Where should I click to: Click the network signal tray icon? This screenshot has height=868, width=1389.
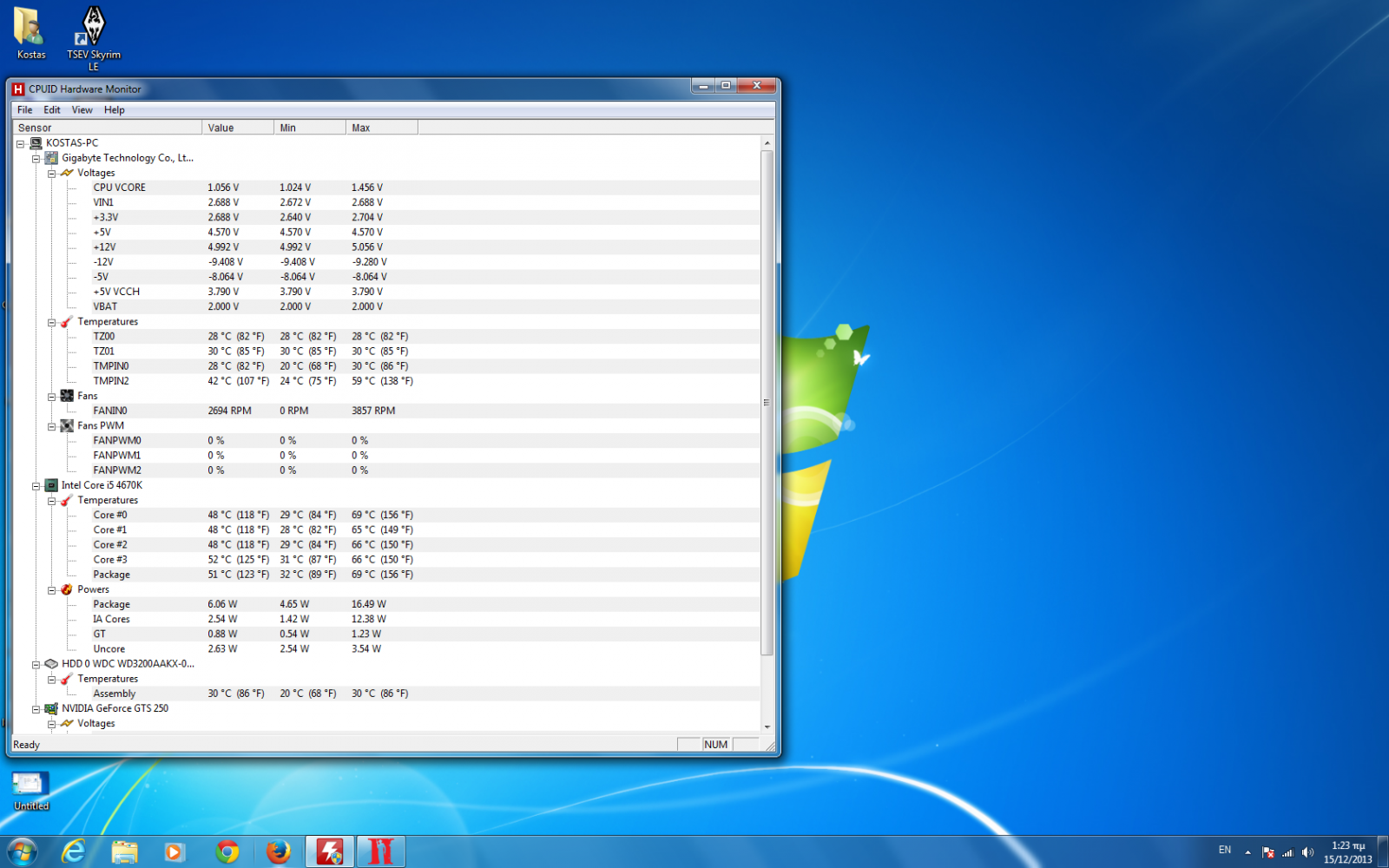click(1287, 852)
